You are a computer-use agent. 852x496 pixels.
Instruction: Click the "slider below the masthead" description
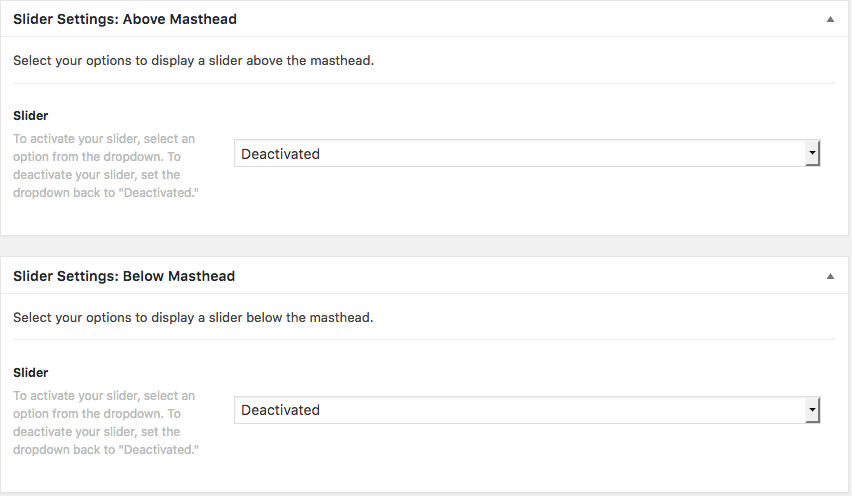click(193, 318)
